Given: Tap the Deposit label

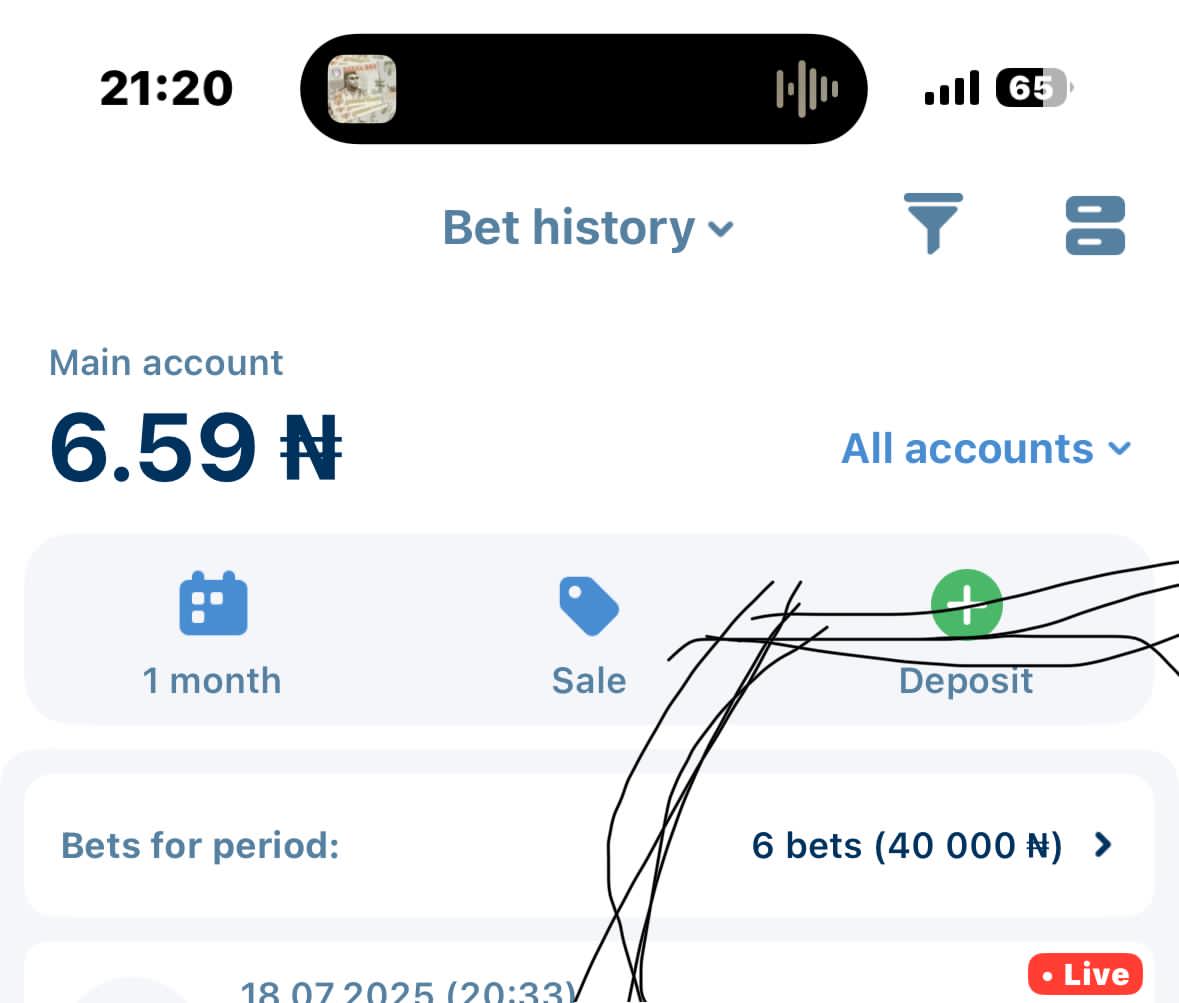Looking at the screenshot, I should pyautogui.click(x=966, y=681).
